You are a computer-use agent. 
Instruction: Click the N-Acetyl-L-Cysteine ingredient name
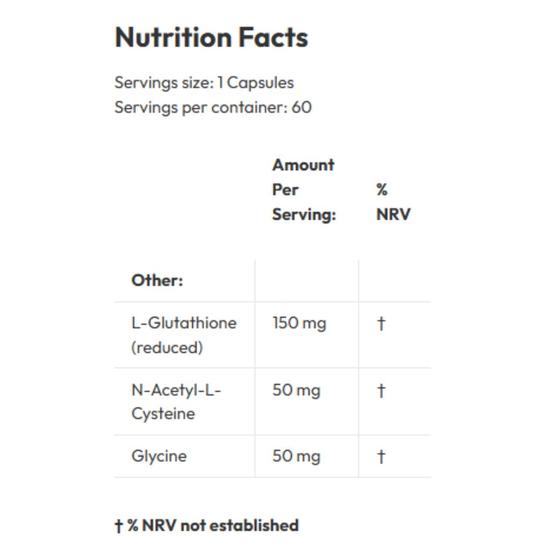click(176, 402)
